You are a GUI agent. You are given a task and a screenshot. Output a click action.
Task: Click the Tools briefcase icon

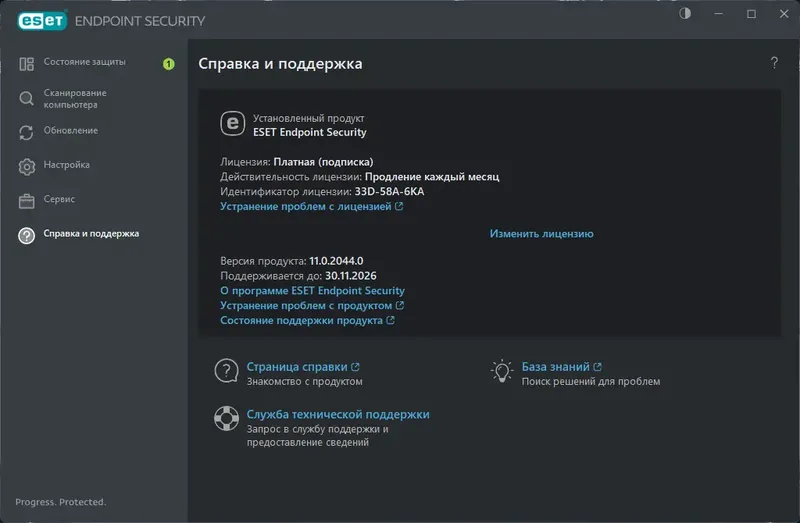click(27, 200)
